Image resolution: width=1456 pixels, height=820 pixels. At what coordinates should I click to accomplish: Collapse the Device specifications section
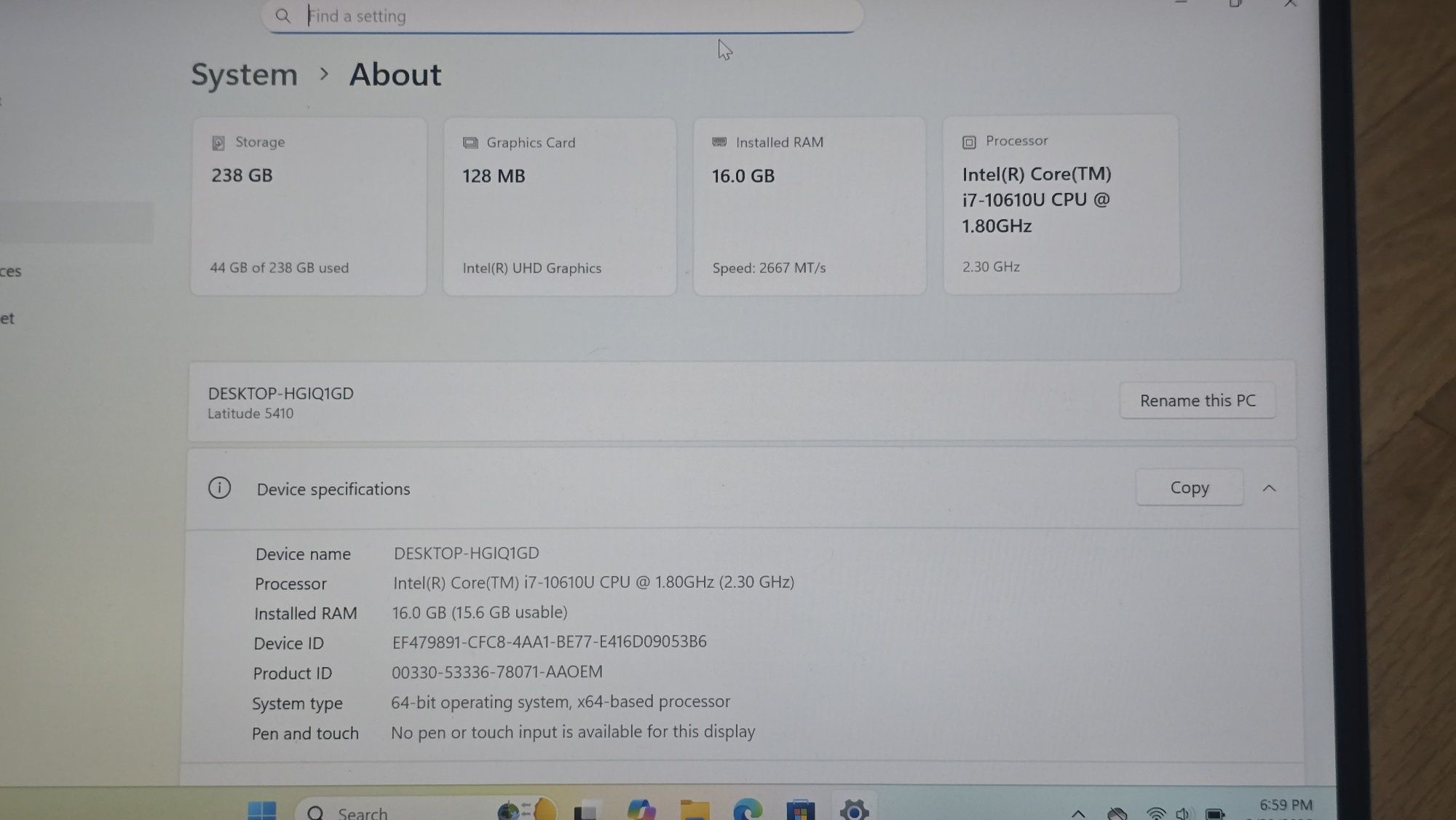1269,489
